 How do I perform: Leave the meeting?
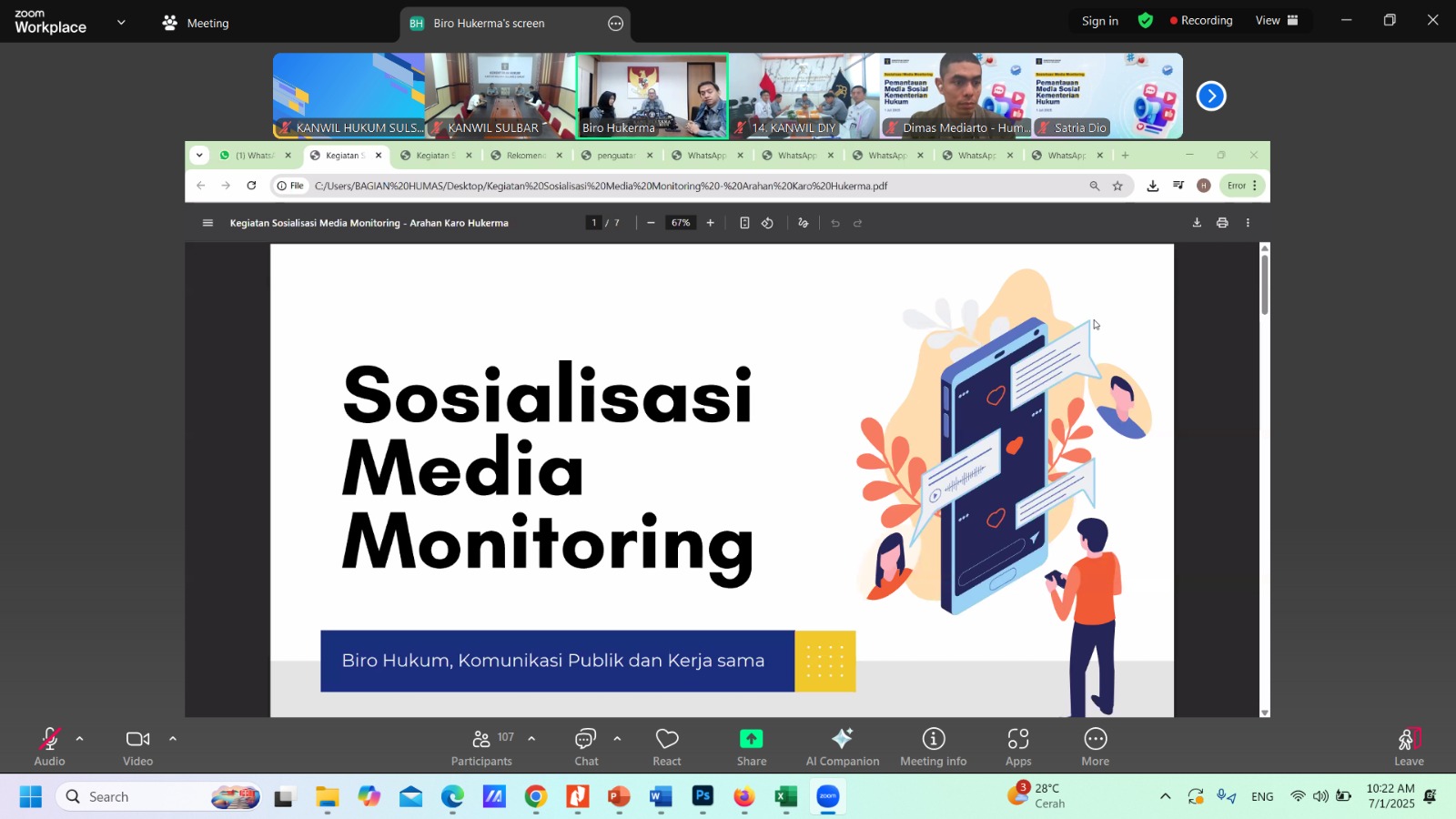[x=1409, y=747]
